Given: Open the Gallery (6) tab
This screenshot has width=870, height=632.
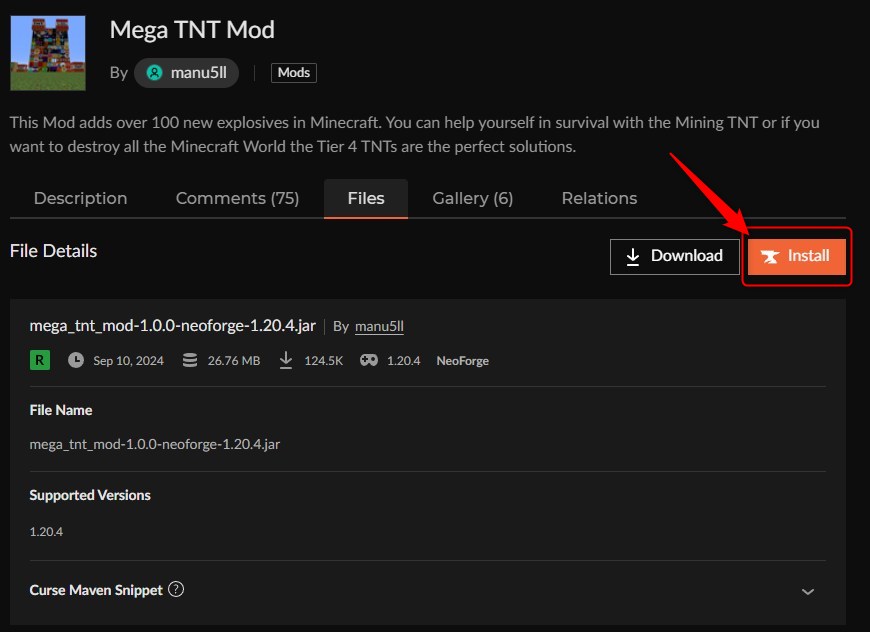Looking at the screenshot, I should coord(472,198).
